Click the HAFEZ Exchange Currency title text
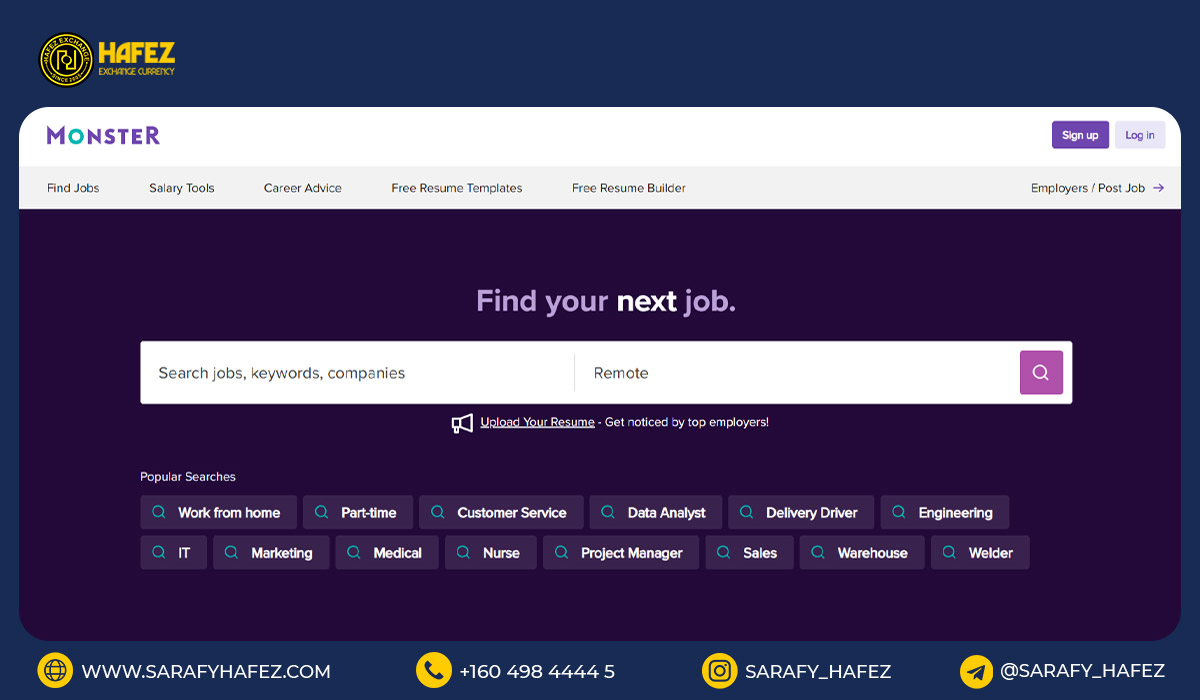1200x700 pixels. 137,60
